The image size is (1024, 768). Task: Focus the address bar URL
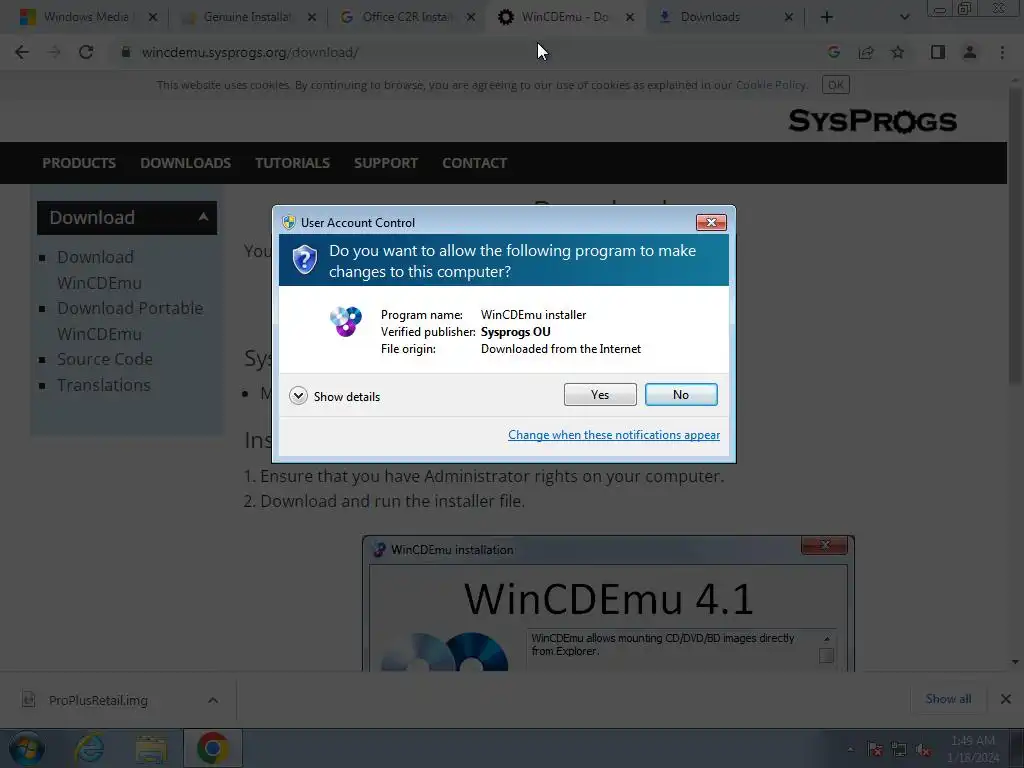point(250,52)
